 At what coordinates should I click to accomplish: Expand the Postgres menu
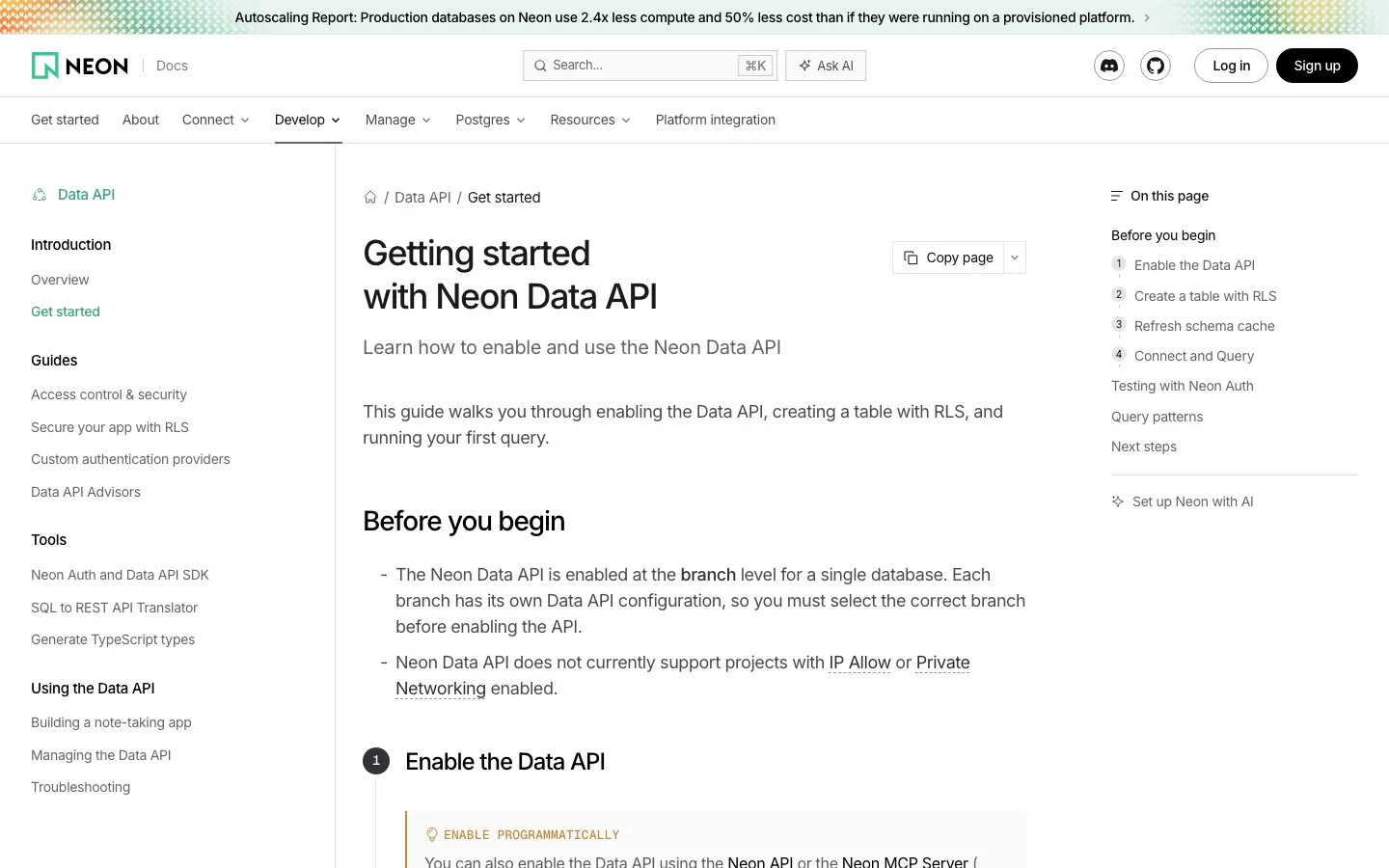pyautogui.click(x=491, y=120)
